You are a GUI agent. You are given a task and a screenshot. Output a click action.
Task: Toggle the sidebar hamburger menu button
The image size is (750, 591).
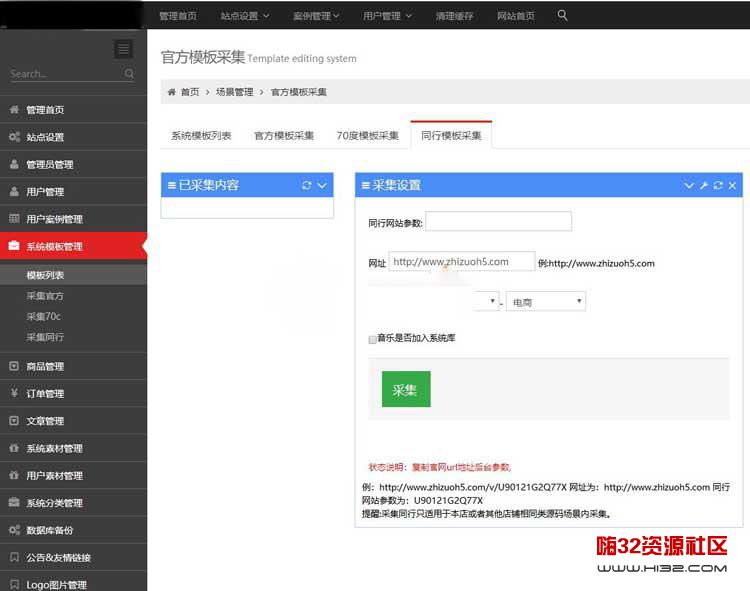coord(123,49)
